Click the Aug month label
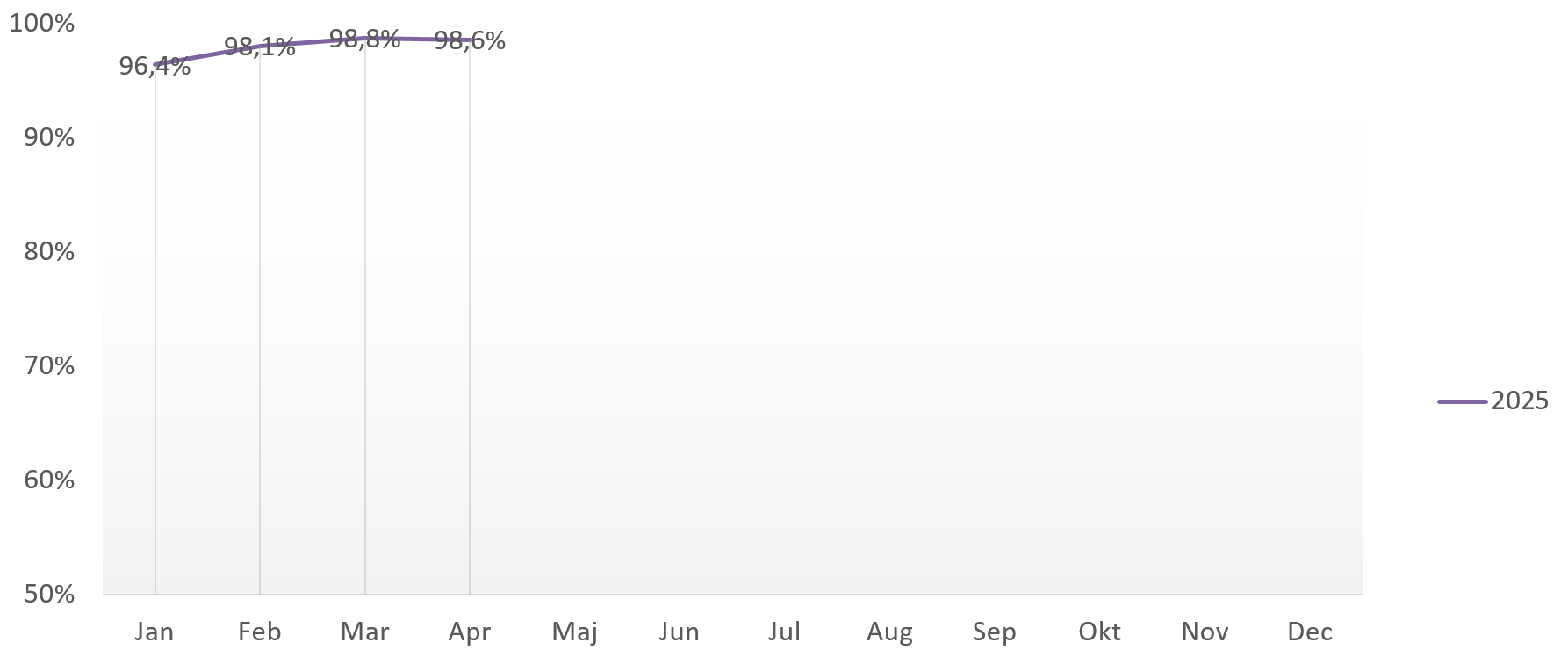1568x664 pixels. (x=889, y=632)
